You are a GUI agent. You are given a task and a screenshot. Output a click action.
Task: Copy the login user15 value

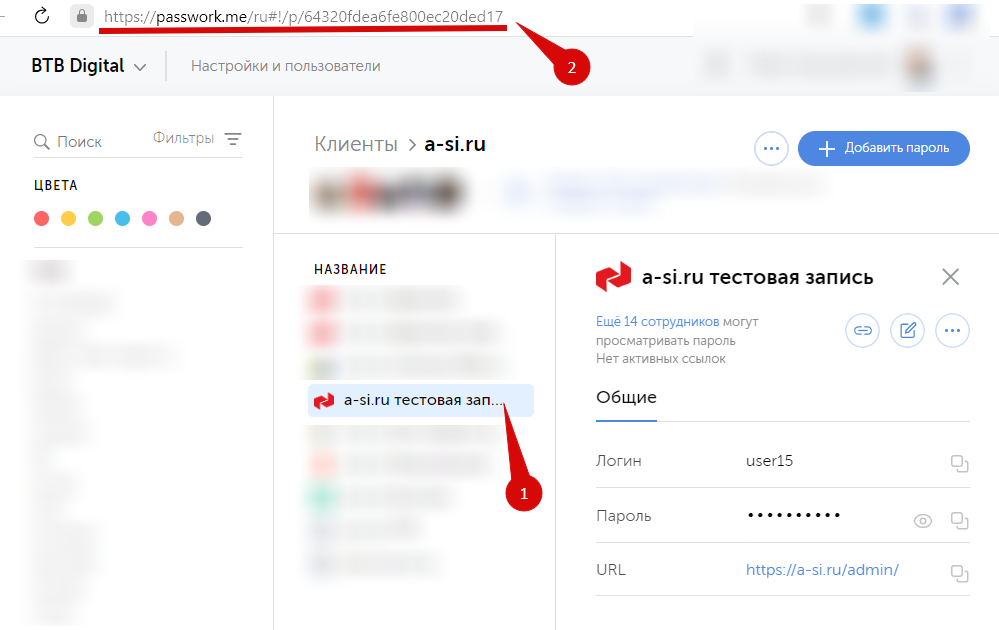[x=959, y=463]
